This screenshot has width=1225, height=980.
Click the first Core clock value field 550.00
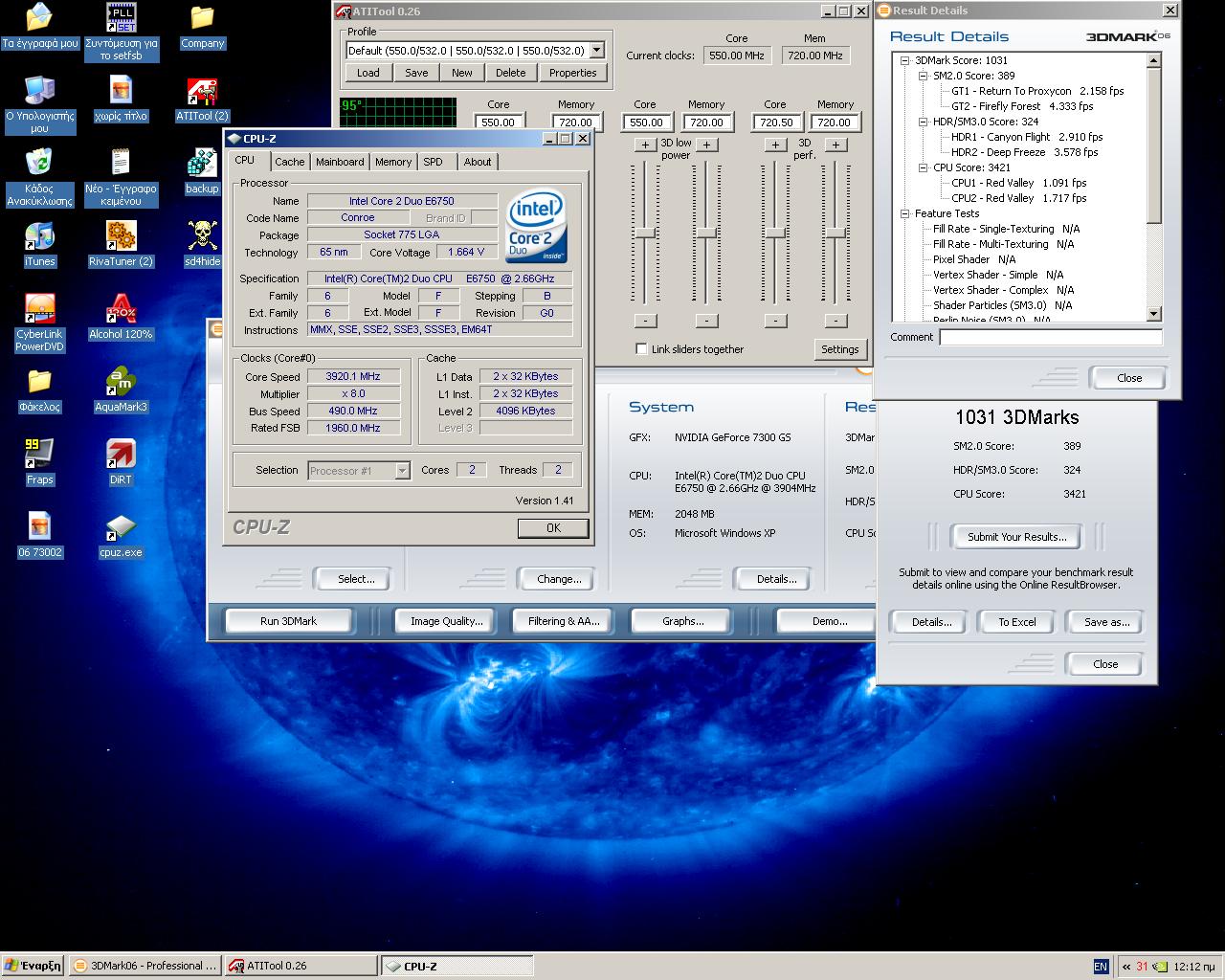click(x=499, y=122)
